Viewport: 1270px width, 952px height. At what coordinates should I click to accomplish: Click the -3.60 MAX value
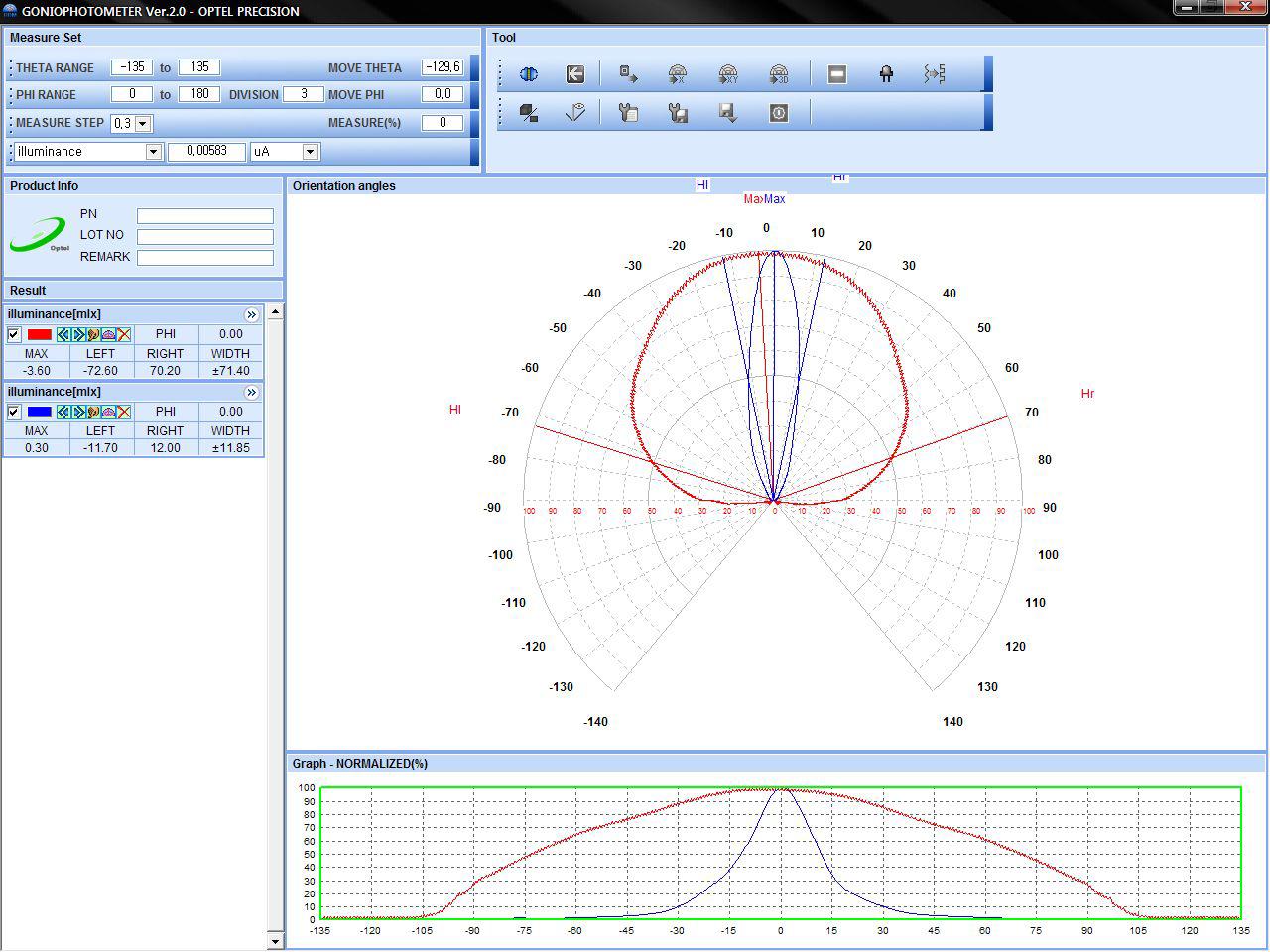pyautogui.click(x=36, y=371)
